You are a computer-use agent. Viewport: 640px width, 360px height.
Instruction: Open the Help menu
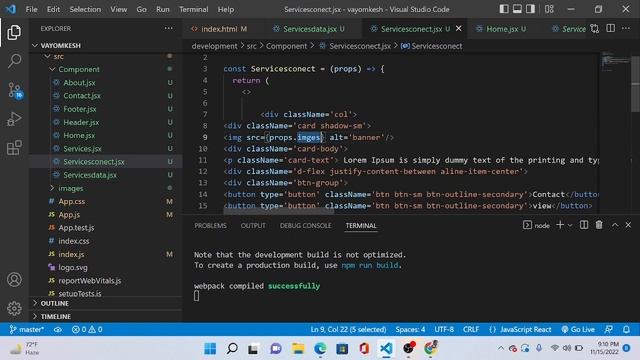coord(226,9)
